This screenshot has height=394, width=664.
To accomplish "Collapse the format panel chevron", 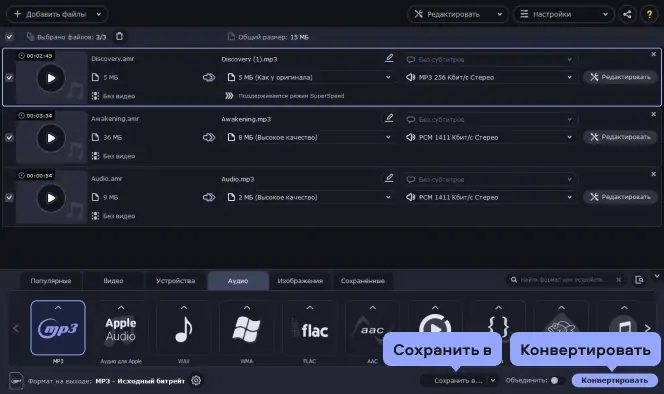I will point(657,276).
